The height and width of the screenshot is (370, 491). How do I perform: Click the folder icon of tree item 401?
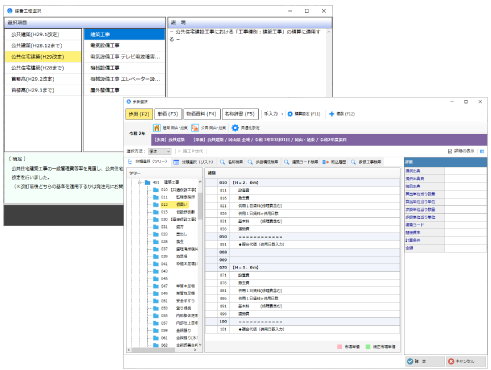(x=147, y=182)
